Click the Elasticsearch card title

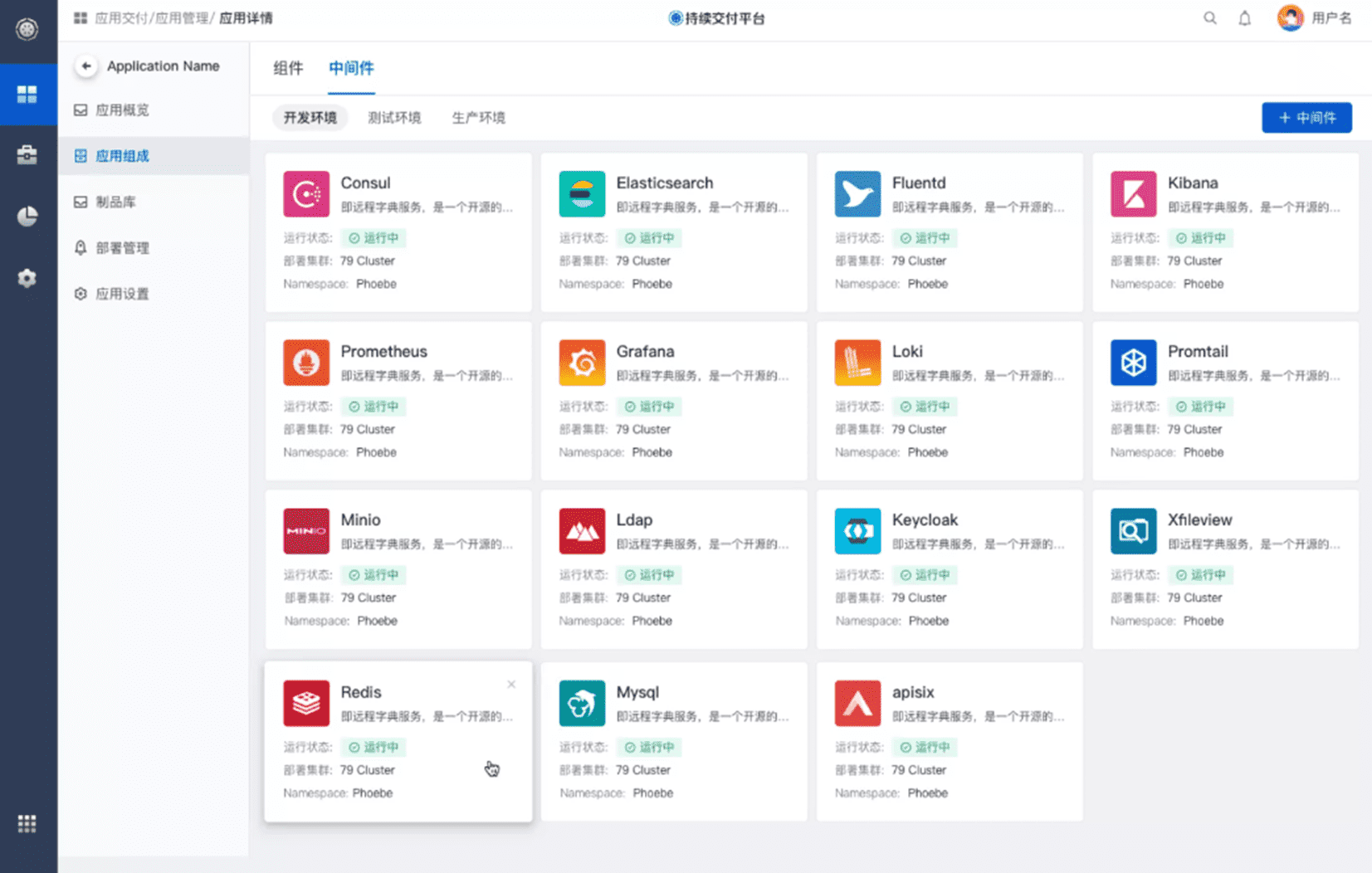pyautogui.click(x=664, y=183)
